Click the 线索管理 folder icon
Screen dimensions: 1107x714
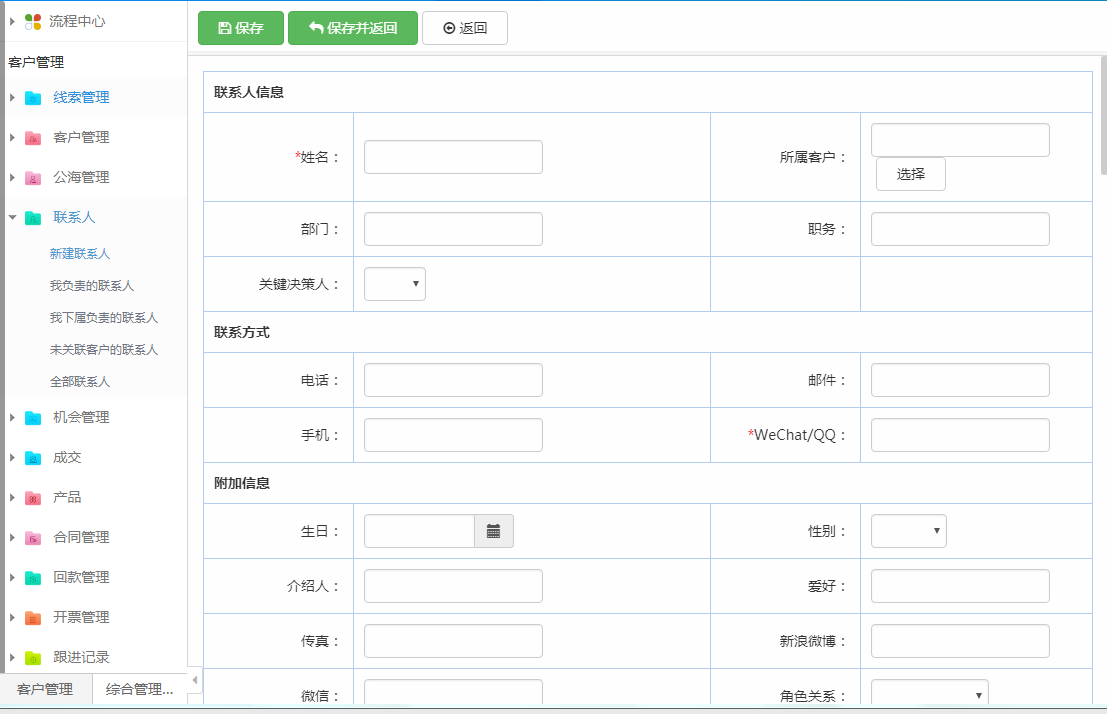tap(33, 98)
